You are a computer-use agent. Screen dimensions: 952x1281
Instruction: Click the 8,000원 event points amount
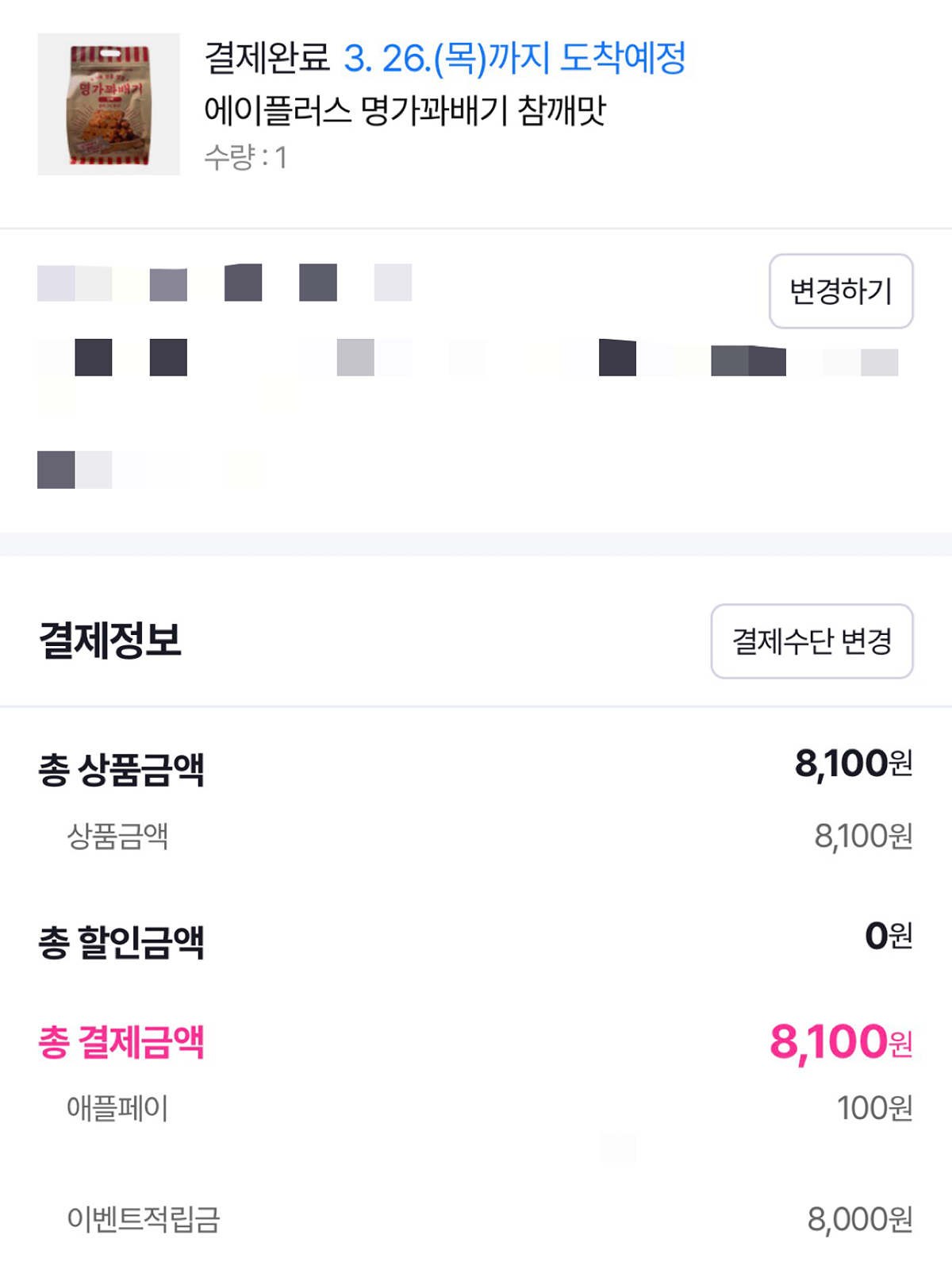tap(859, 1219)
